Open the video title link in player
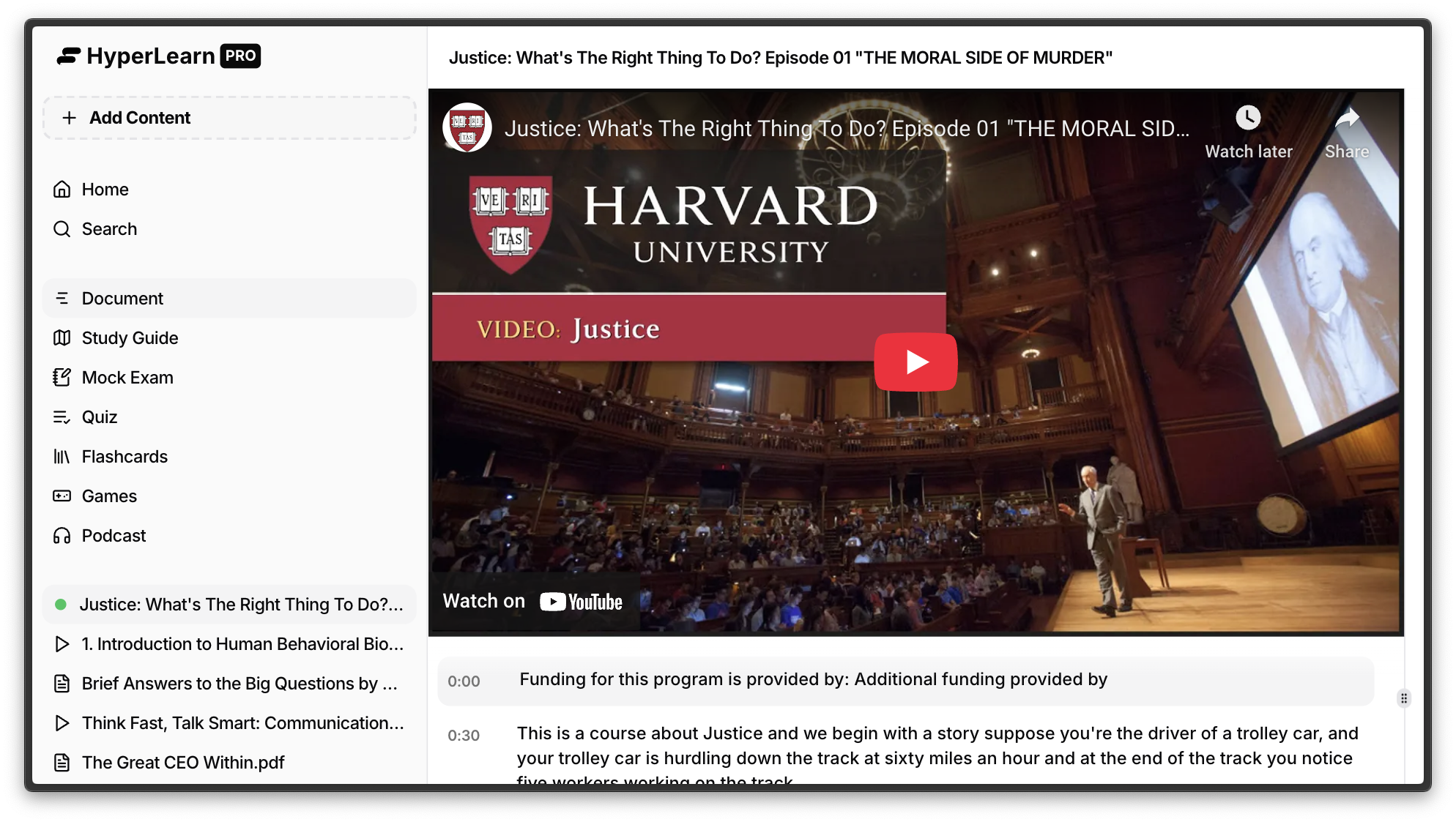Image resolution: width=1456 pixels, height=822 pixels. [847, 129]
